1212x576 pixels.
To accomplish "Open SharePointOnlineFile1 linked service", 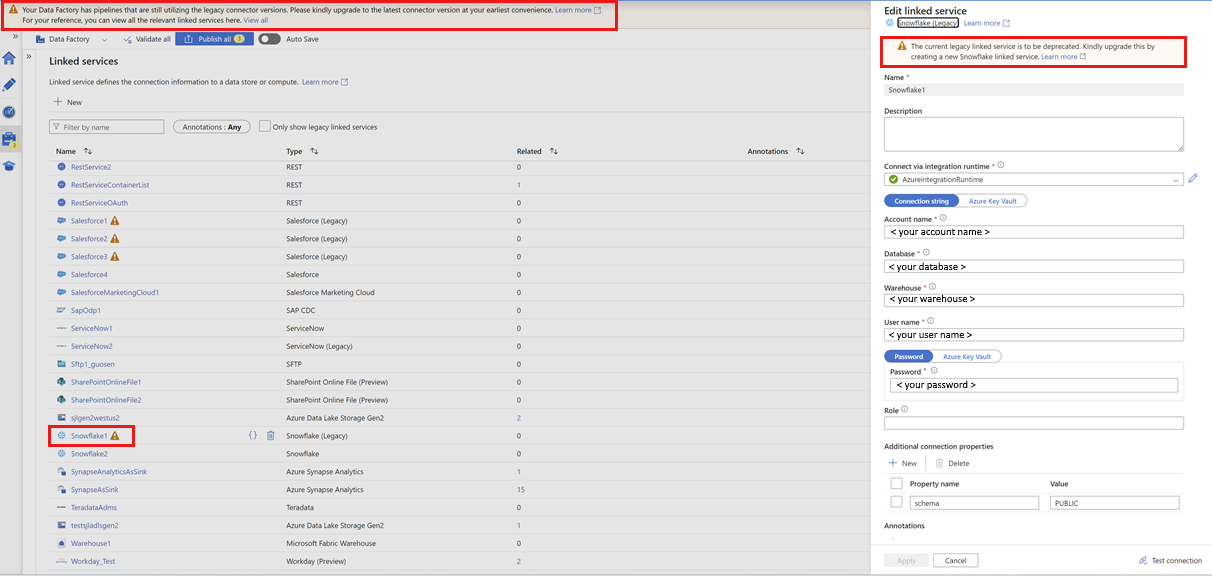I will click(106, 382).
